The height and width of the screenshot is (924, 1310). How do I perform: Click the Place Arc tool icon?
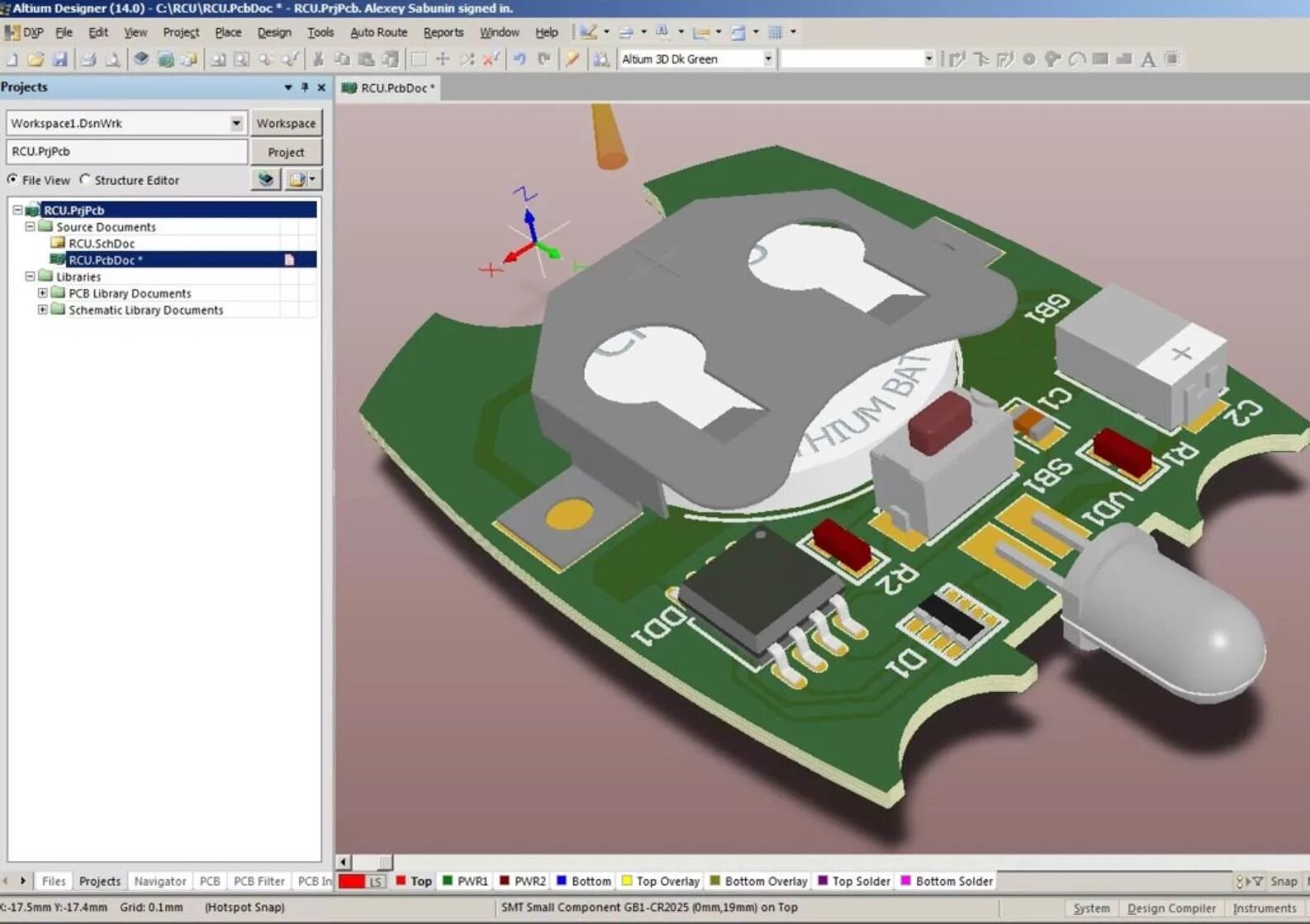(x=1076, y=59)
